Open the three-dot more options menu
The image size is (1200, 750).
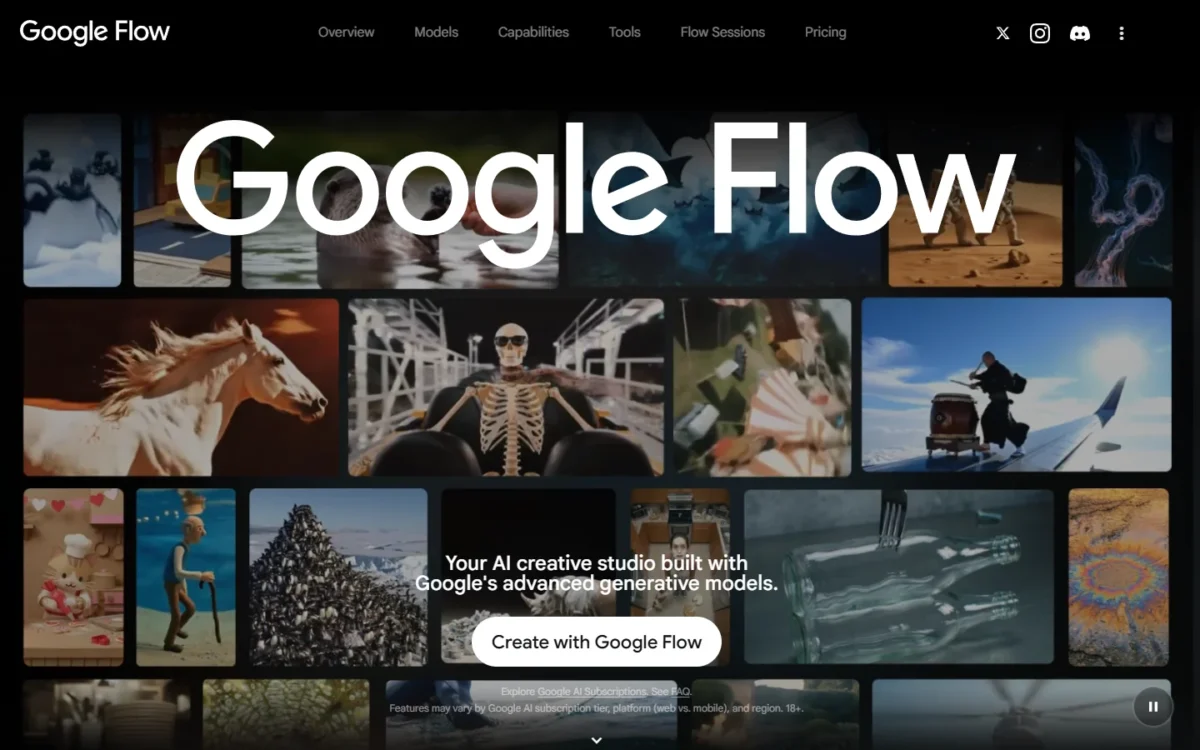pyautogui.click(x=1121, y=33)
